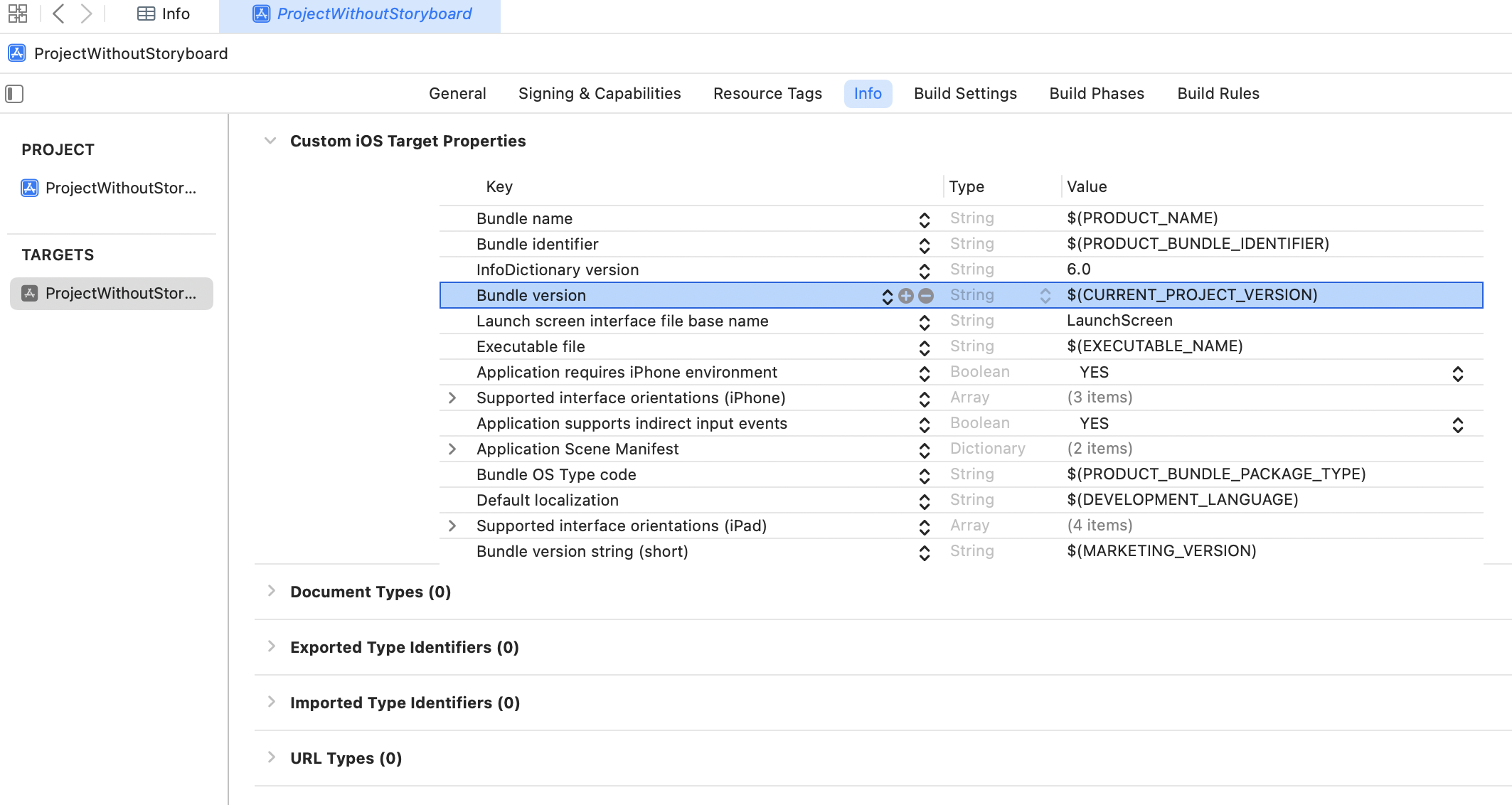The height and width of the screenshot is (805, 1512).
Task: Click the ProjectWithoutStoryboard breadcrumb app icon
Action: (x=17, y=53)
